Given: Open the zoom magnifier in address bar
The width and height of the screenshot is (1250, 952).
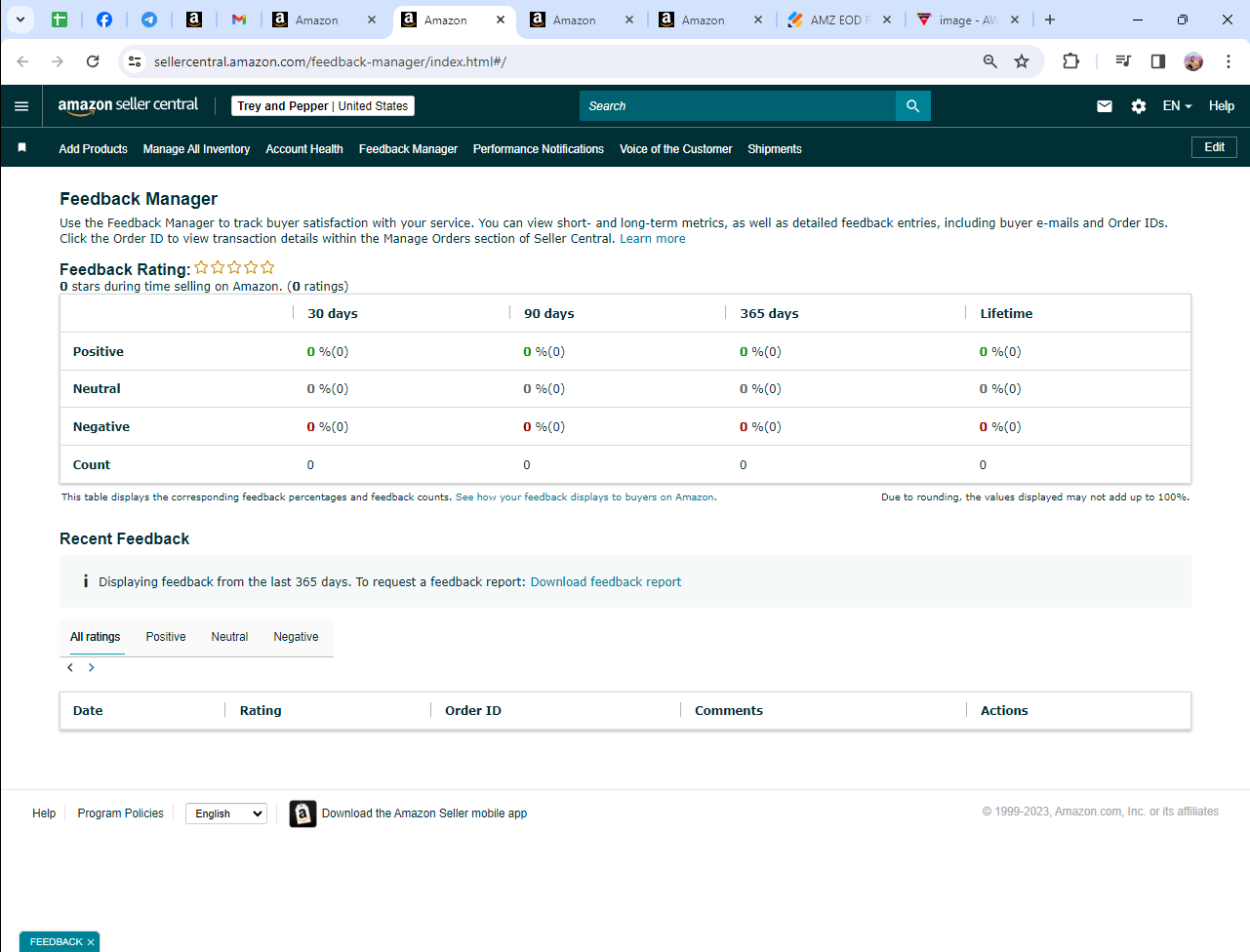Looking at the screenshot, I should click(x=990, y=61).
